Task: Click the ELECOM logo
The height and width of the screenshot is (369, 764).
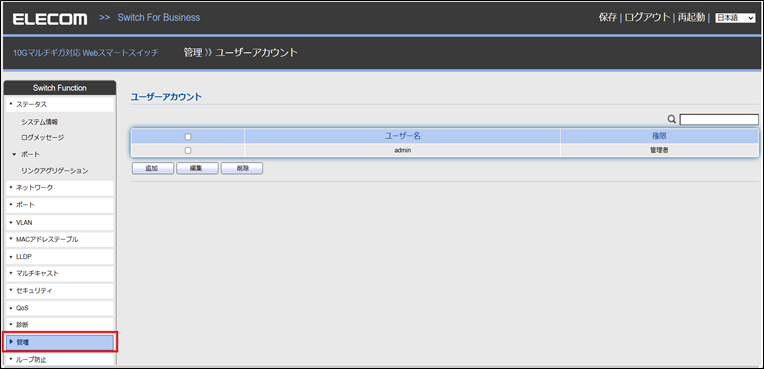Action: click(50, 19)
